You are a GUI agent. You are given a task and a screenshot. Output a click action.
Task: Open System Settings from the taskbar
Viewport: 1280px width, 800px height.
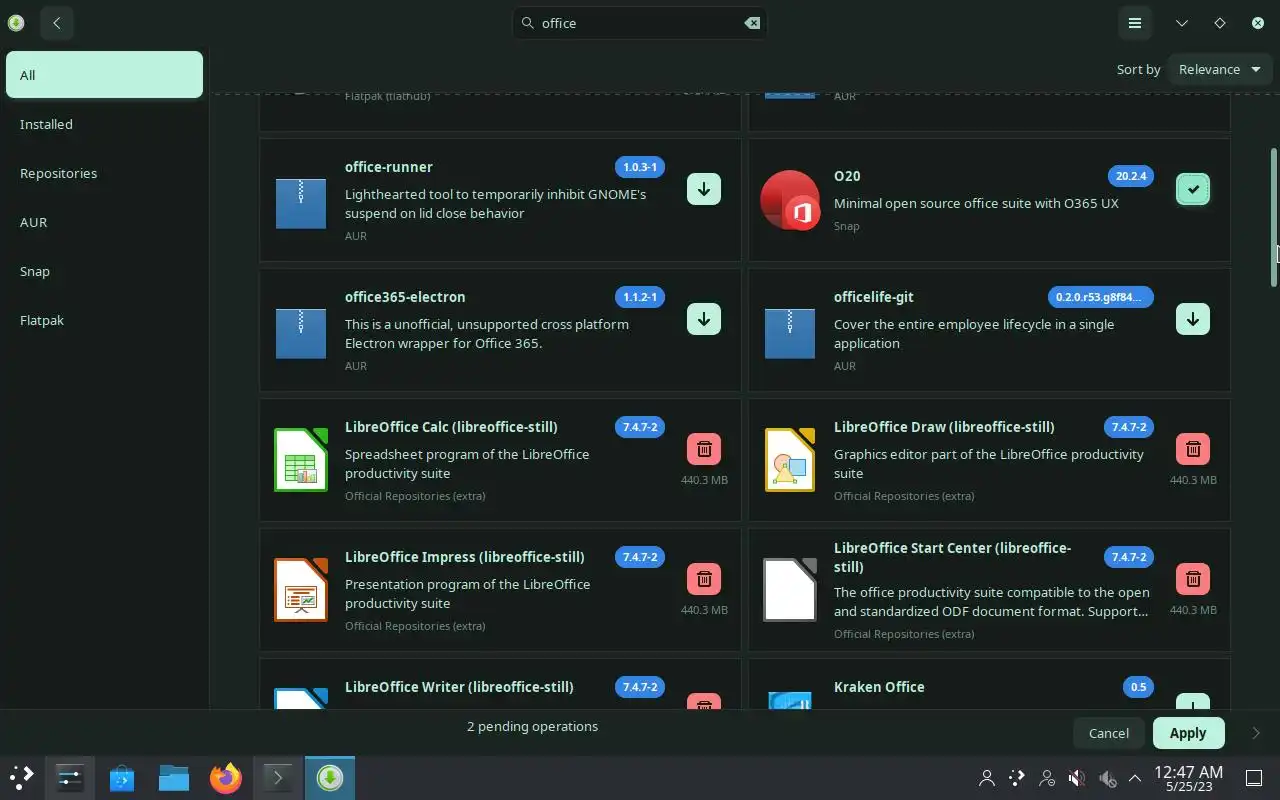(x=70, y=777)
